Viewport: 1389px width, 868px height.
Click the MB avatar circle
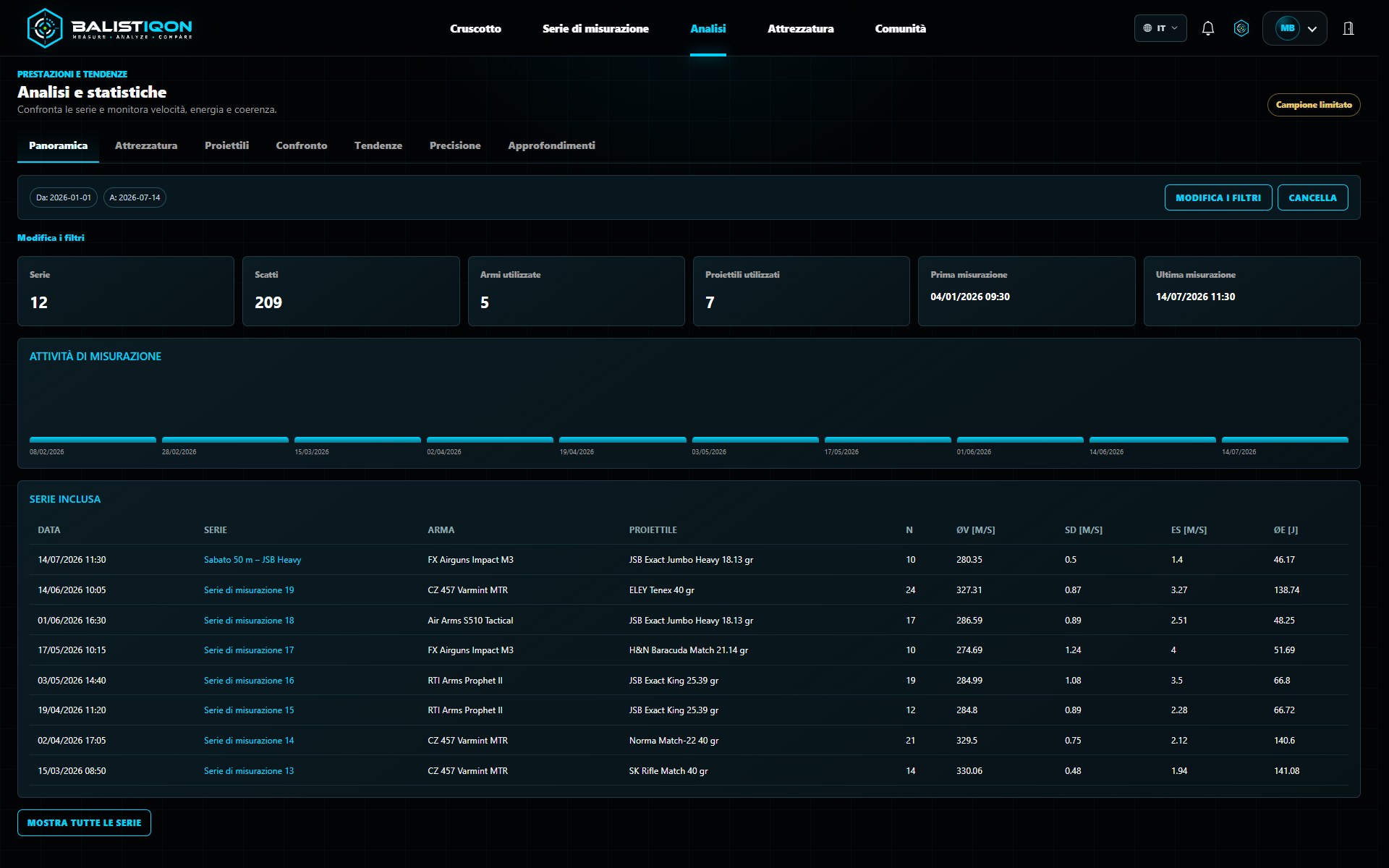[1287, 28]
